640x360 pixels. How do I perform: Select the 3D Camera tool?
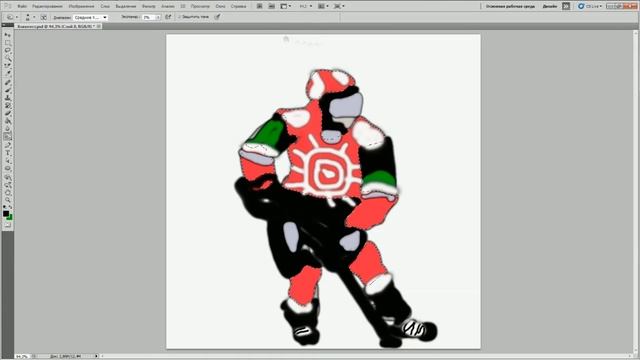tap(7, 185)
